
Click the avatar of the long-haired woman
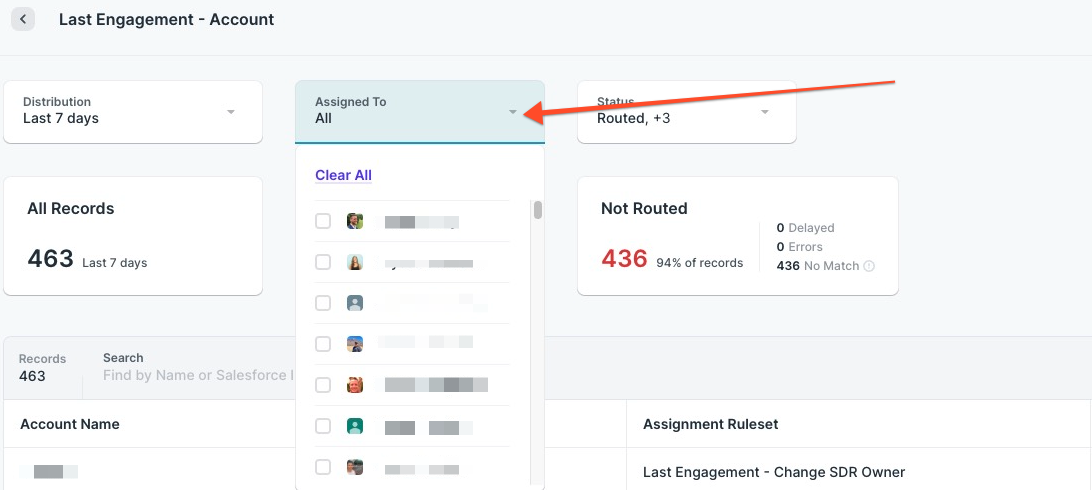pyautogui.click(x=354, y=262)
